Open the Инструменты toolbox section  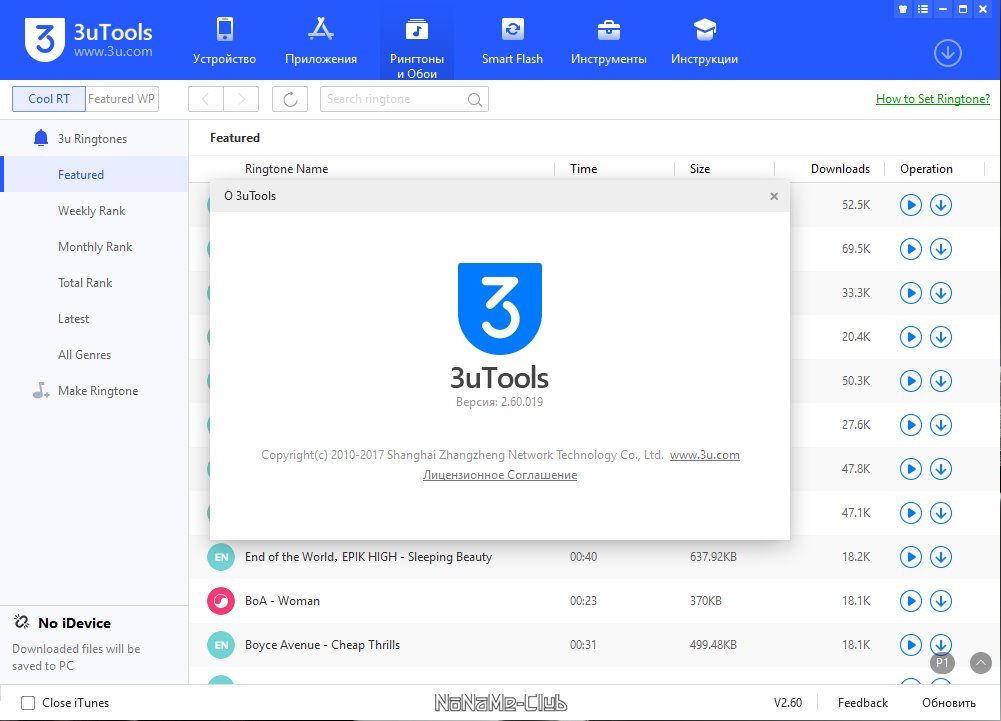[x=608, y=42]
